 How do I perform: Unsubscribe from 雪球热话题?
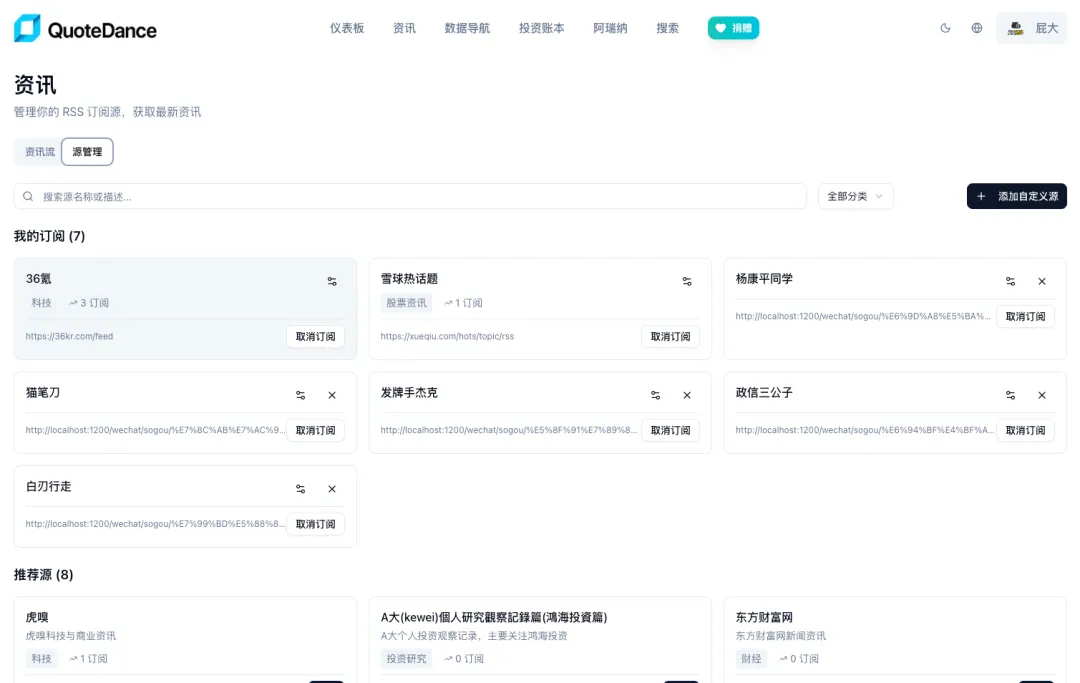670,337
